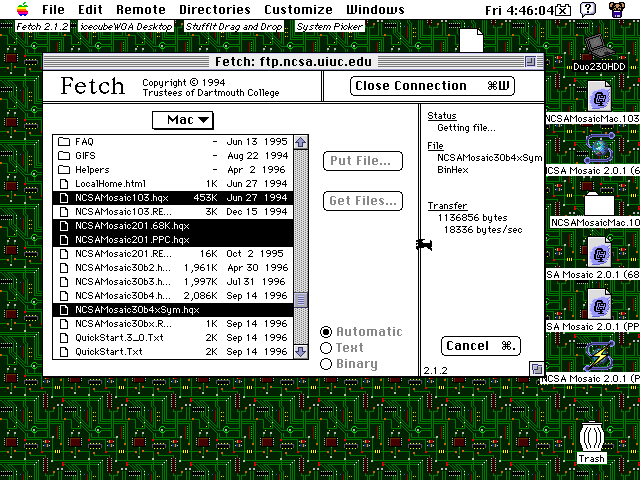640x480 pixels.
Task: Open the Mac directory popup menu
Action: coord(182,120)
